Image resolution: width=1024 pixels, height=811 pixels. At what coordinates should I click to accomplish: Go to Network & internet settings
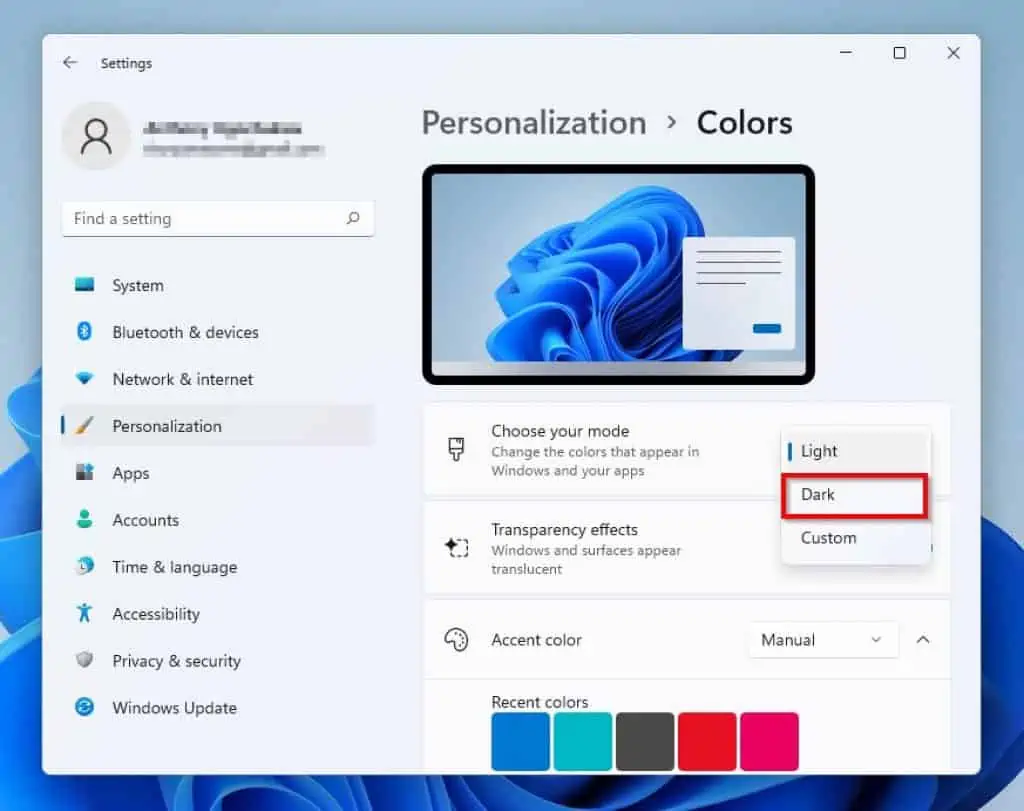pyautogui.click(x=182, y=379)
